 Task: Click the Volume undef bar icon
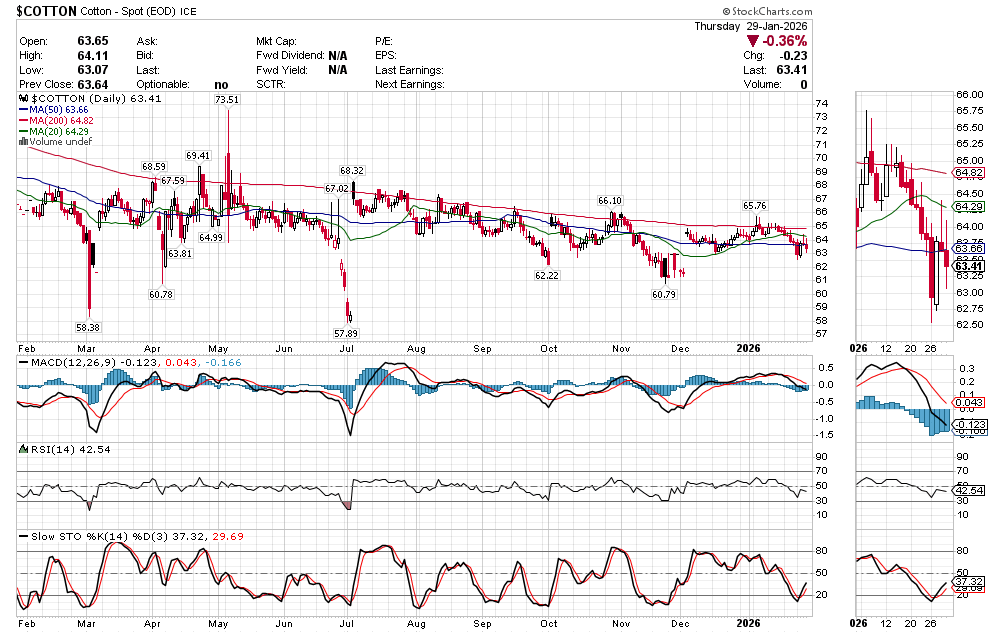[23, 143]
